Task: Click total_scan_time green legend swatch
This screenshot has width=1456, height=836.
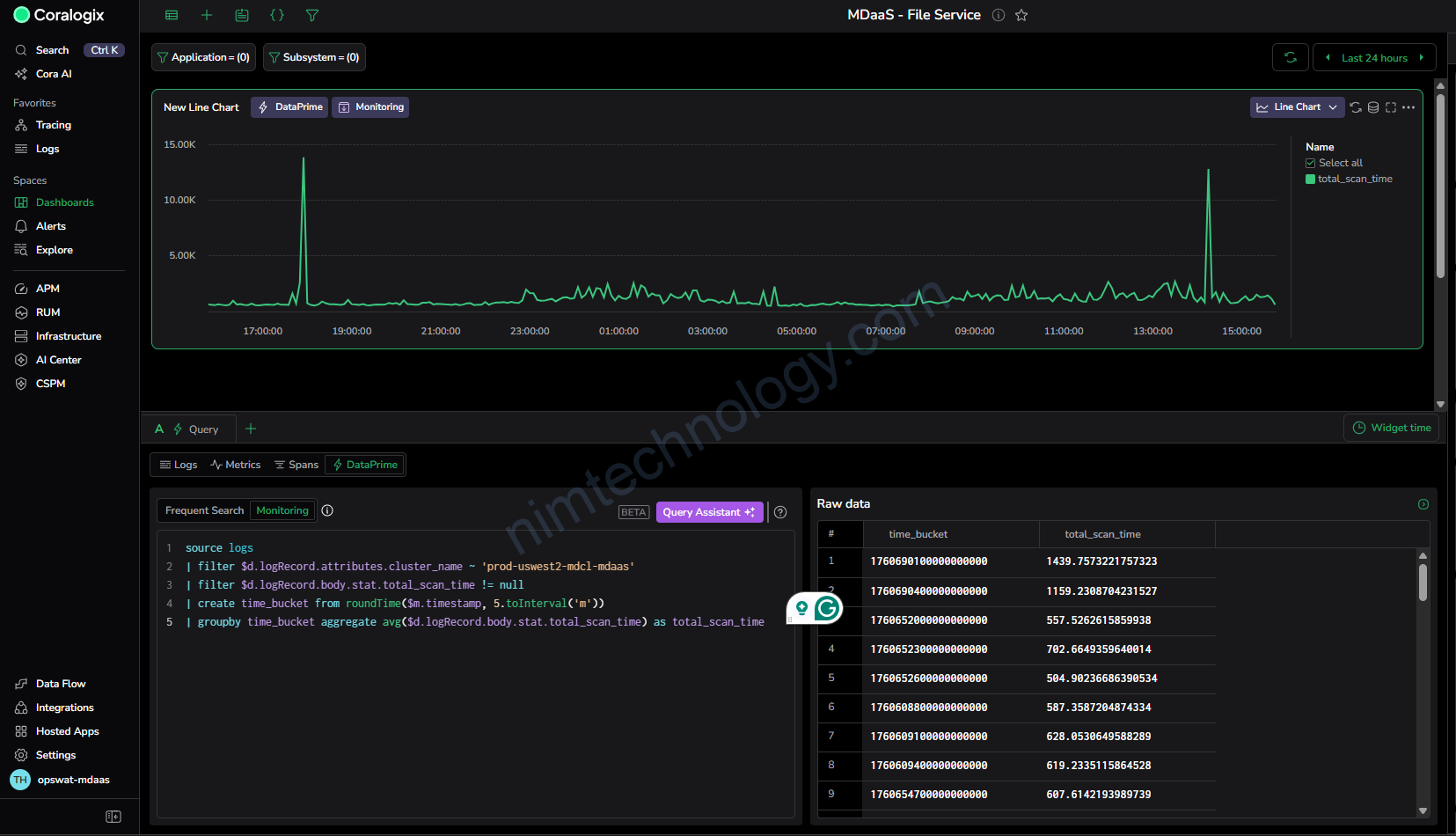Action: point(1311,179)
